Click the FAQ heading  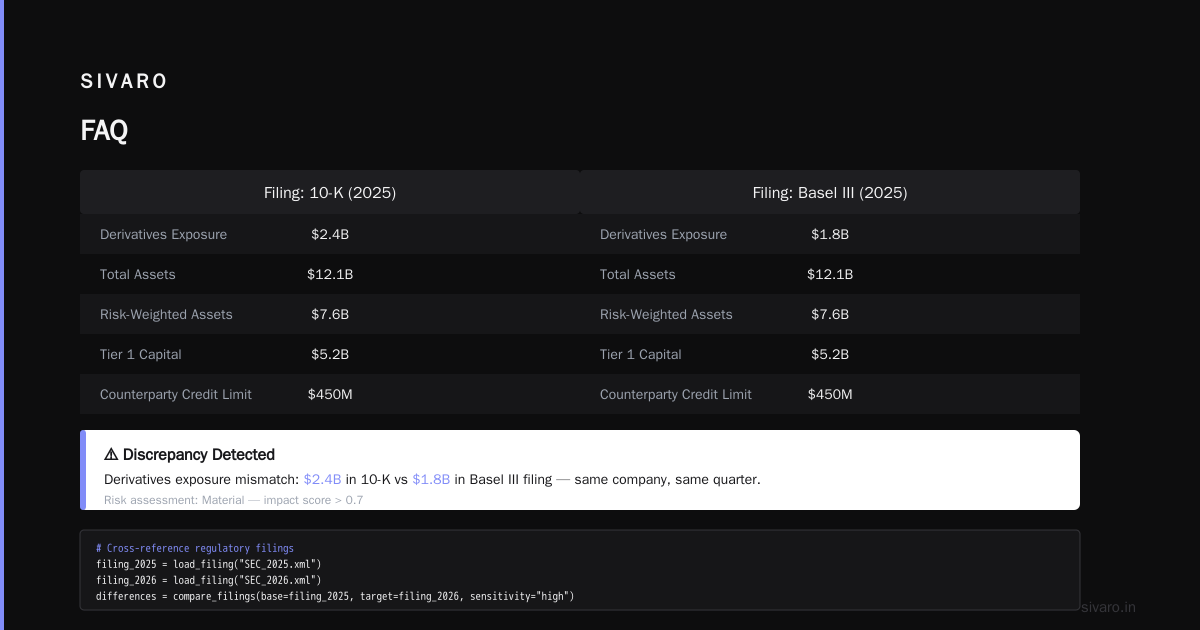click(x=104, y=131)
